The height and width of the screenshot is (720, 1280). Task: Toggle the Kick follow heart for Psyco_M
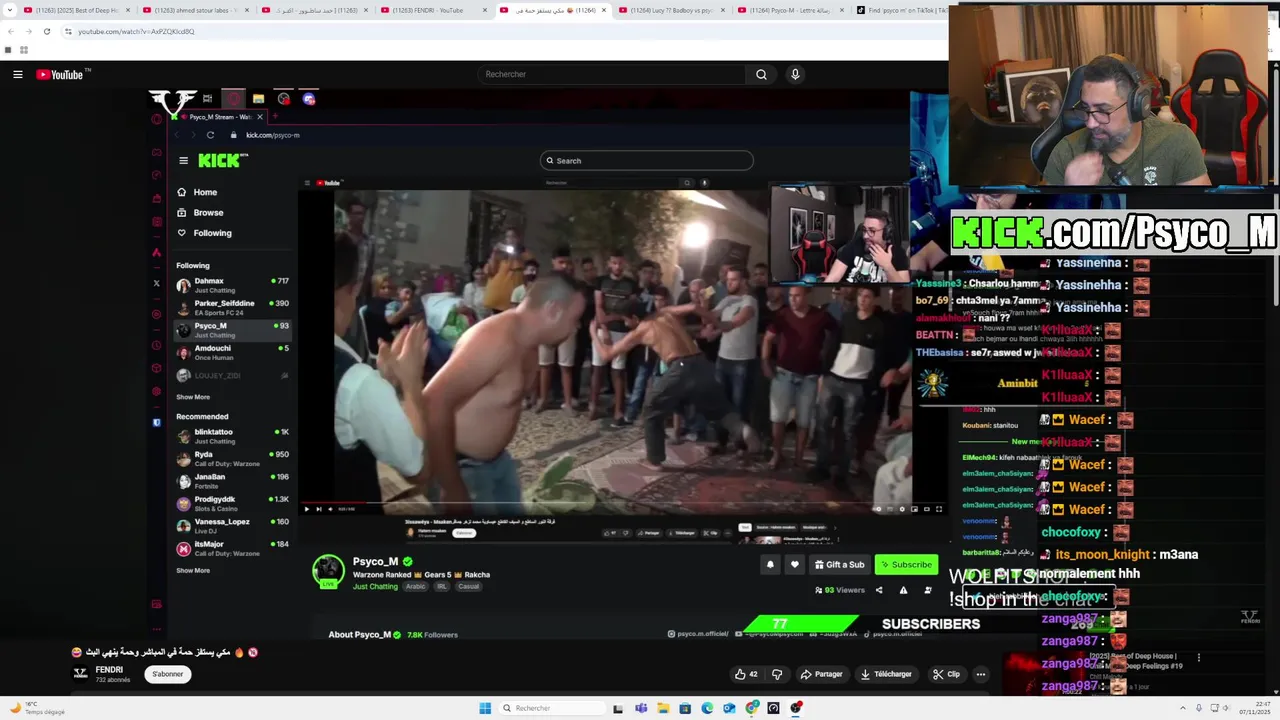(x=795, y=565)
